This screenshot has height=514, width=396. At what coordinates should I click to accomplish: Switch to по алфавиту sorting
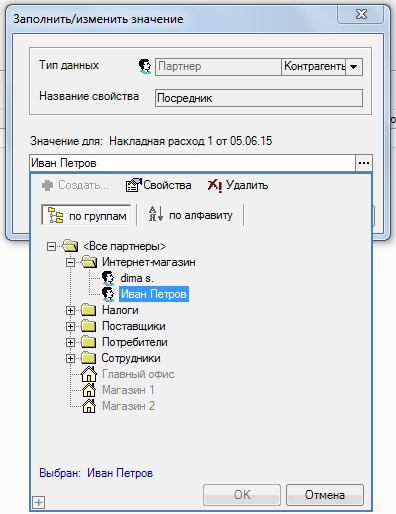click(x=190, y=215)
